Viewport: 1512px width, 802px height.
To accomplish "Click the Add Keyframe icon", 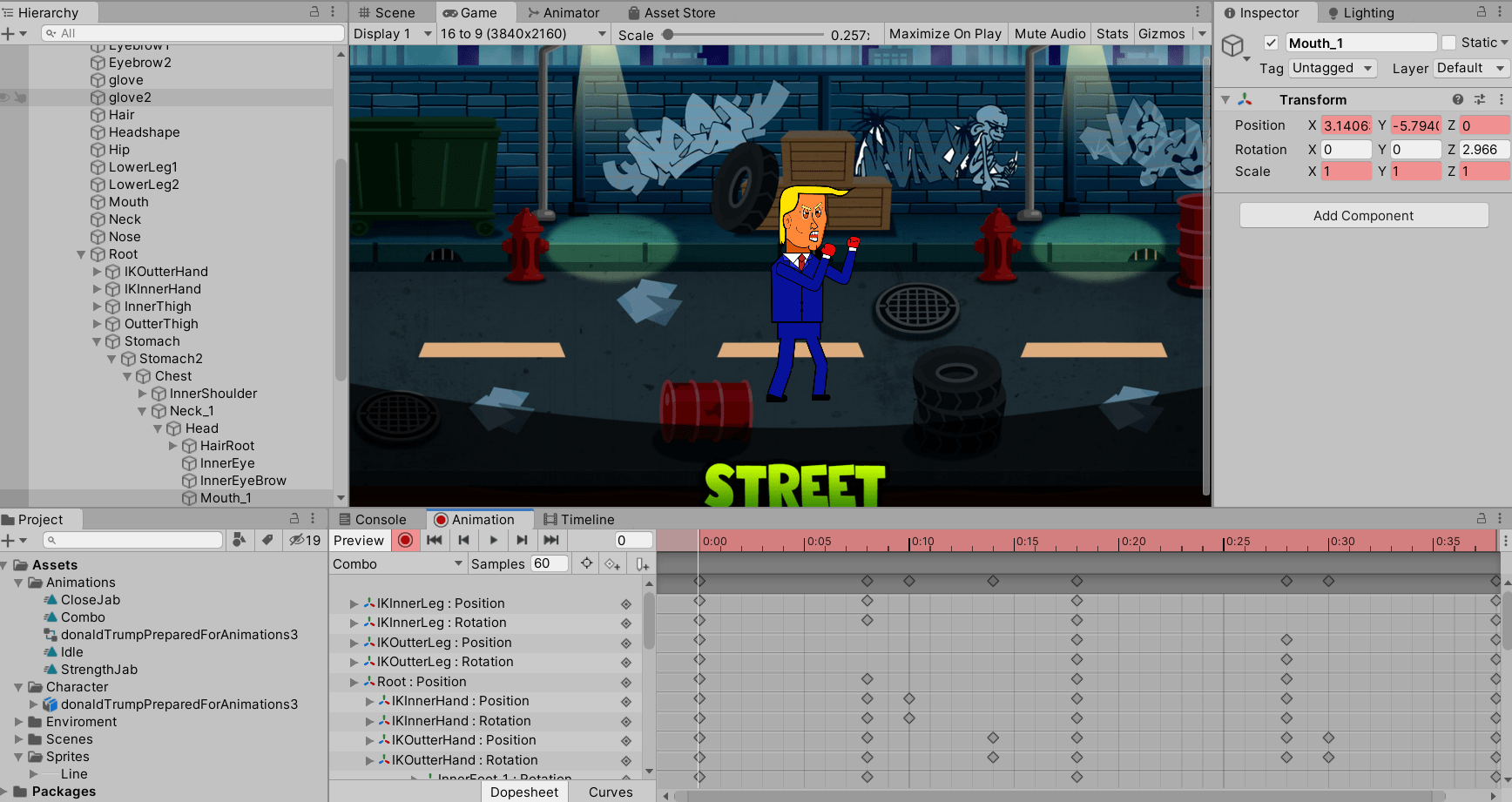I will click(612, 564).
